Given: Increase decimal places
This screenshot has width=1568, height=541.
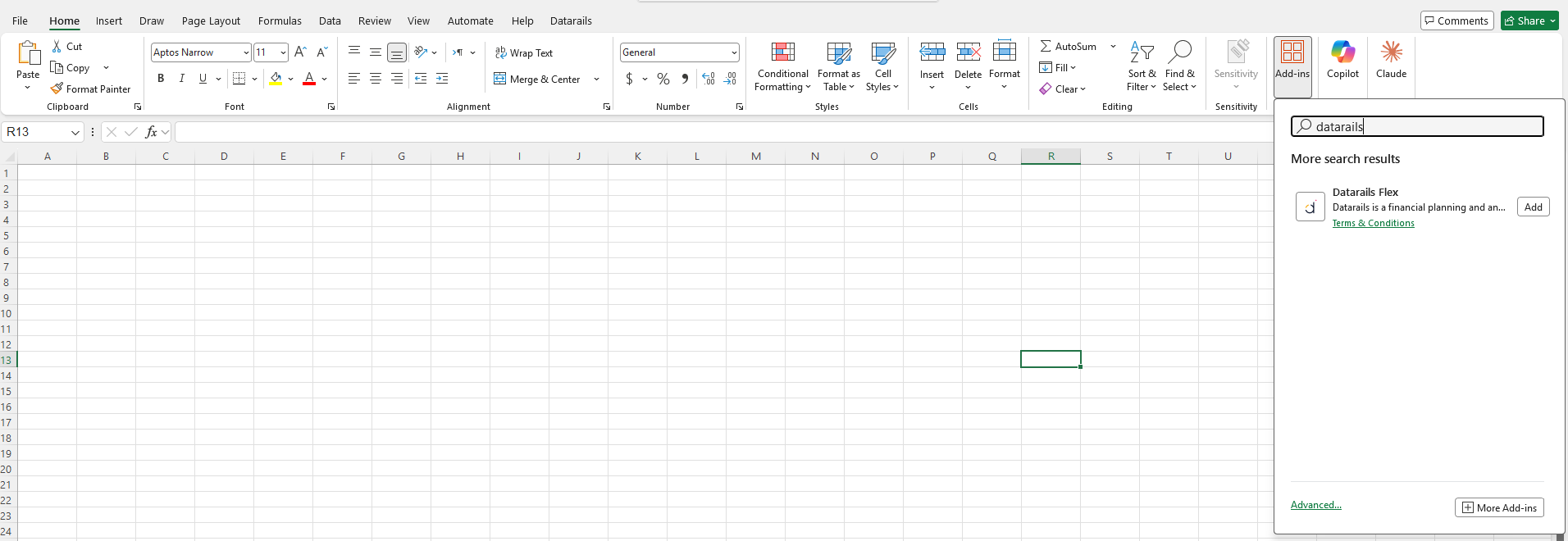Looking at the screenshot, I should [709, 79].
